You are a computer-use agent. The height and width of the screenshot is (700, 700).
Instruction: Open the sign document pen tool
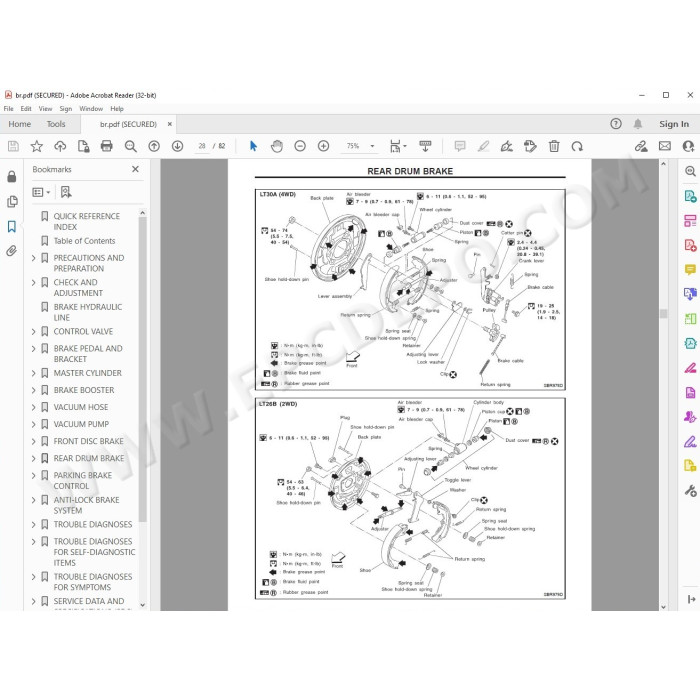coord(507,146)
